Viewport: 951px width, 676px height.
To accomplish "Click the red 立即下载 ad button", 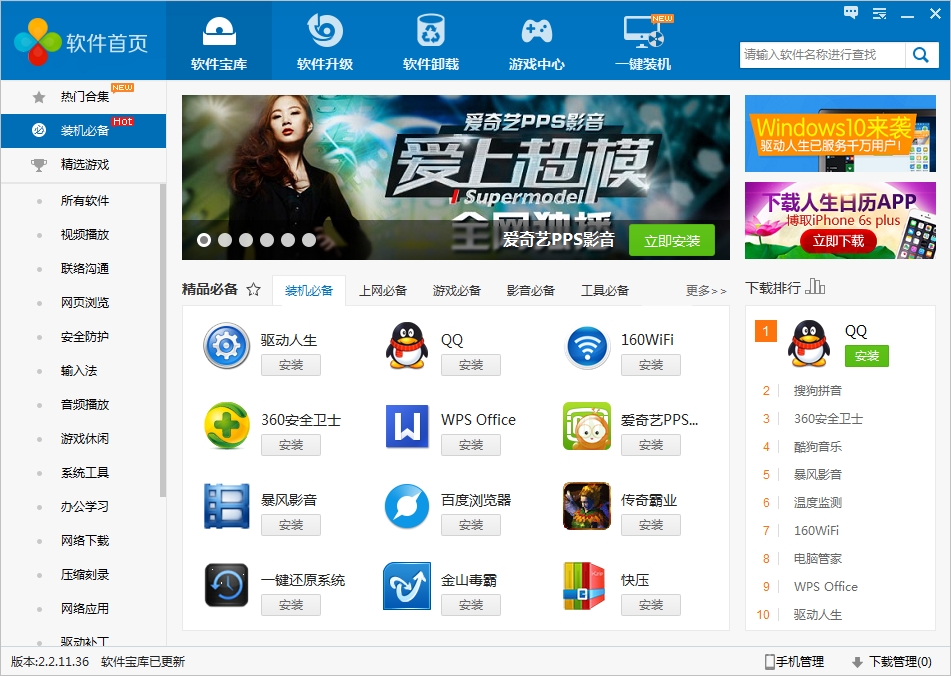I will tap(838, 241).
